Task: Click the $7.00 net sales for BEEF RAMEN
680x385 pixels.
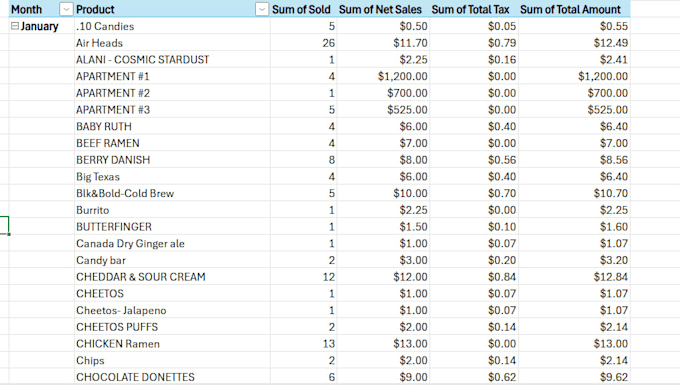Action: pyautogui.click(x=413, y=143)
